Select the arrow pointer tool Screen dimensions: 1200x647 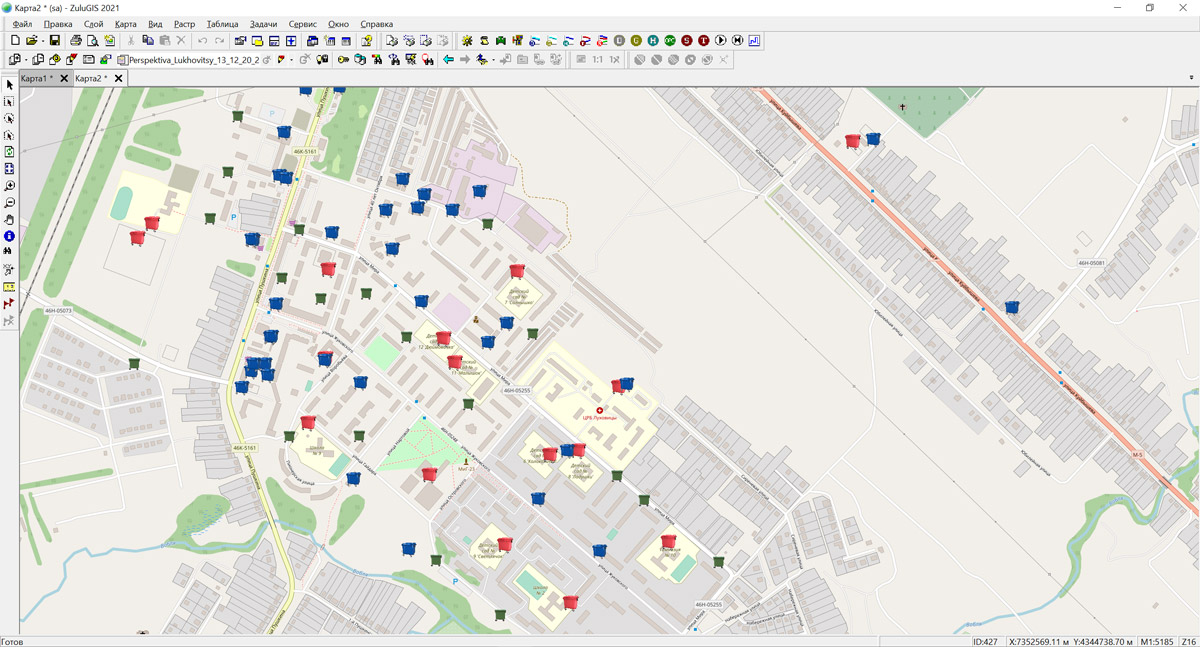click(10, 85)
